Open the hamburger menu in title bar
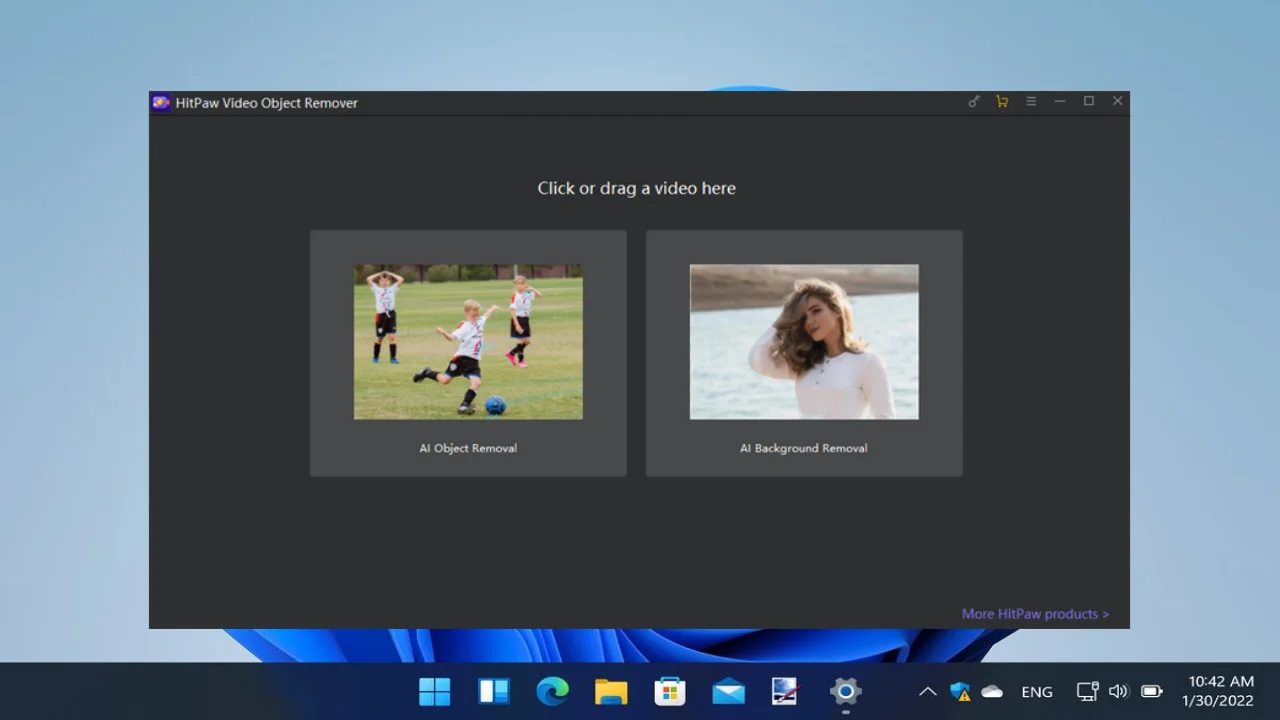Image resolution: width=1280 pixels, height=720 pixels. pos(1031,101)
